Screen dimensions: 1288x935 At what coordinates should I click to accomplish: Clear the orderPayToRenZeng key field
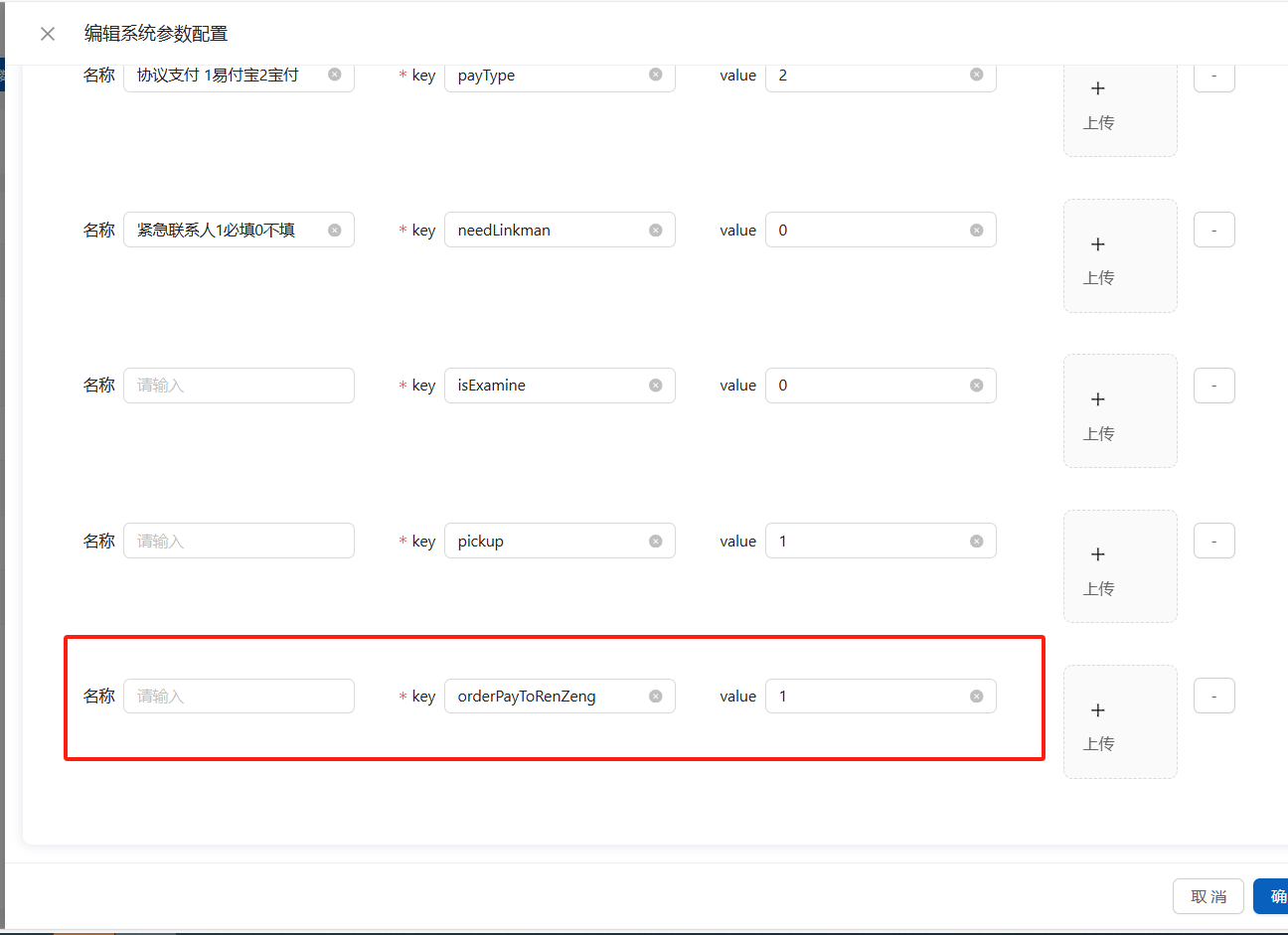point(656,696)
